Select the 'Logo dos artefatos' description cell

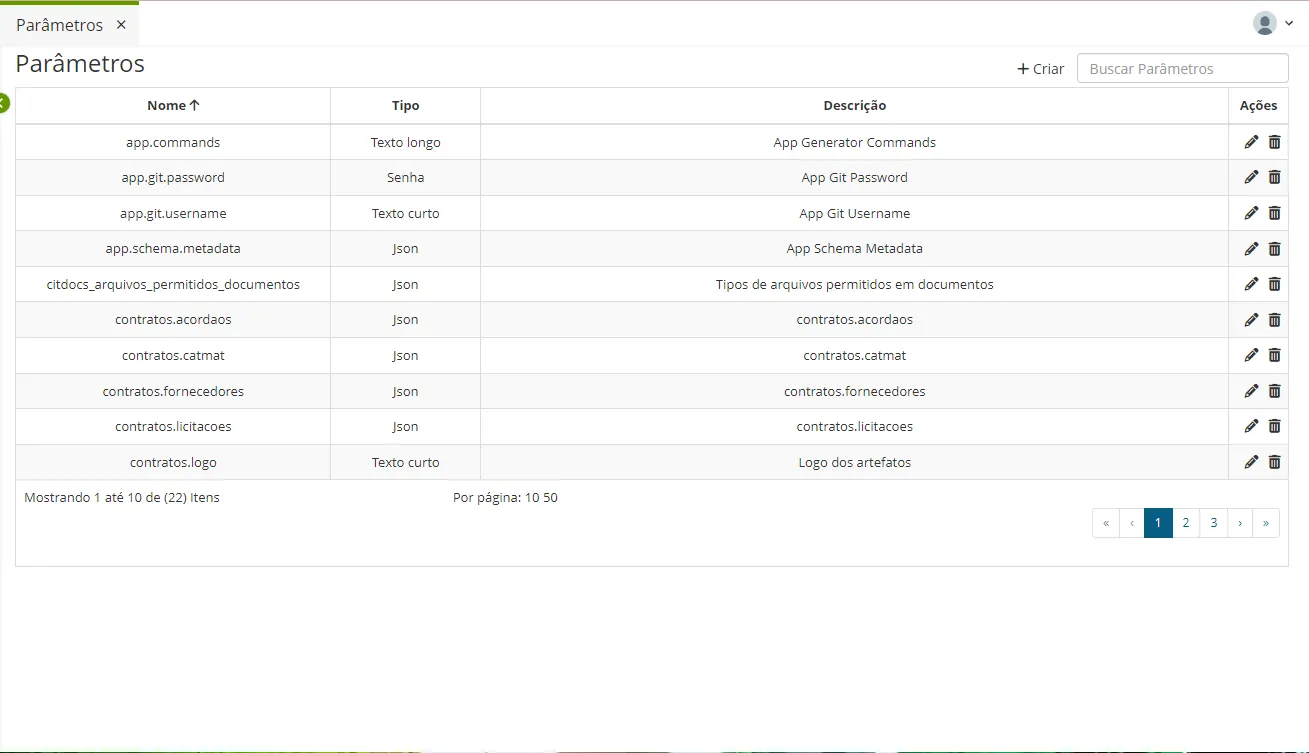[x=854, y=462]
